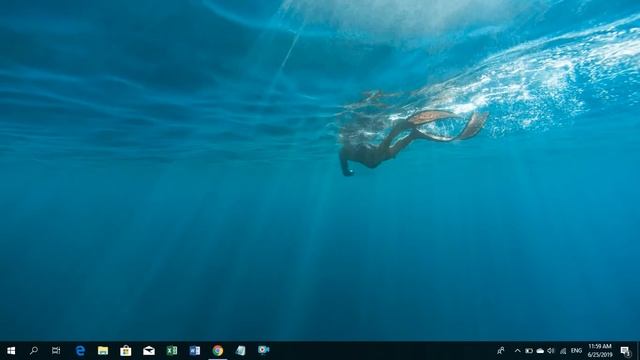Open the camera recorder app on the taskbar

264,350
